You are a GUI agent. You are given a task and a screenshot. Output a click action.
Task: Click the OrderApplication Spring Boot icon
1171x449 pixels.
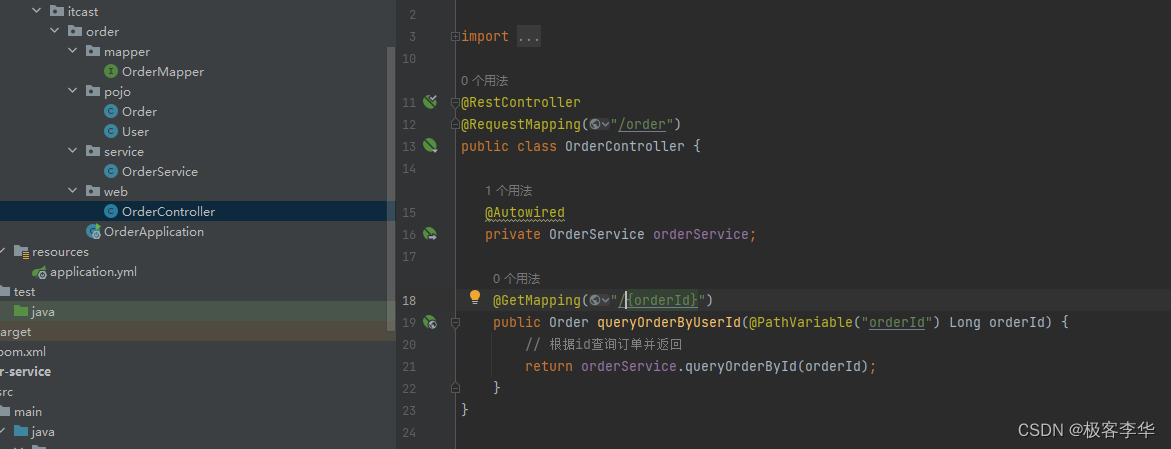[93, 232]
